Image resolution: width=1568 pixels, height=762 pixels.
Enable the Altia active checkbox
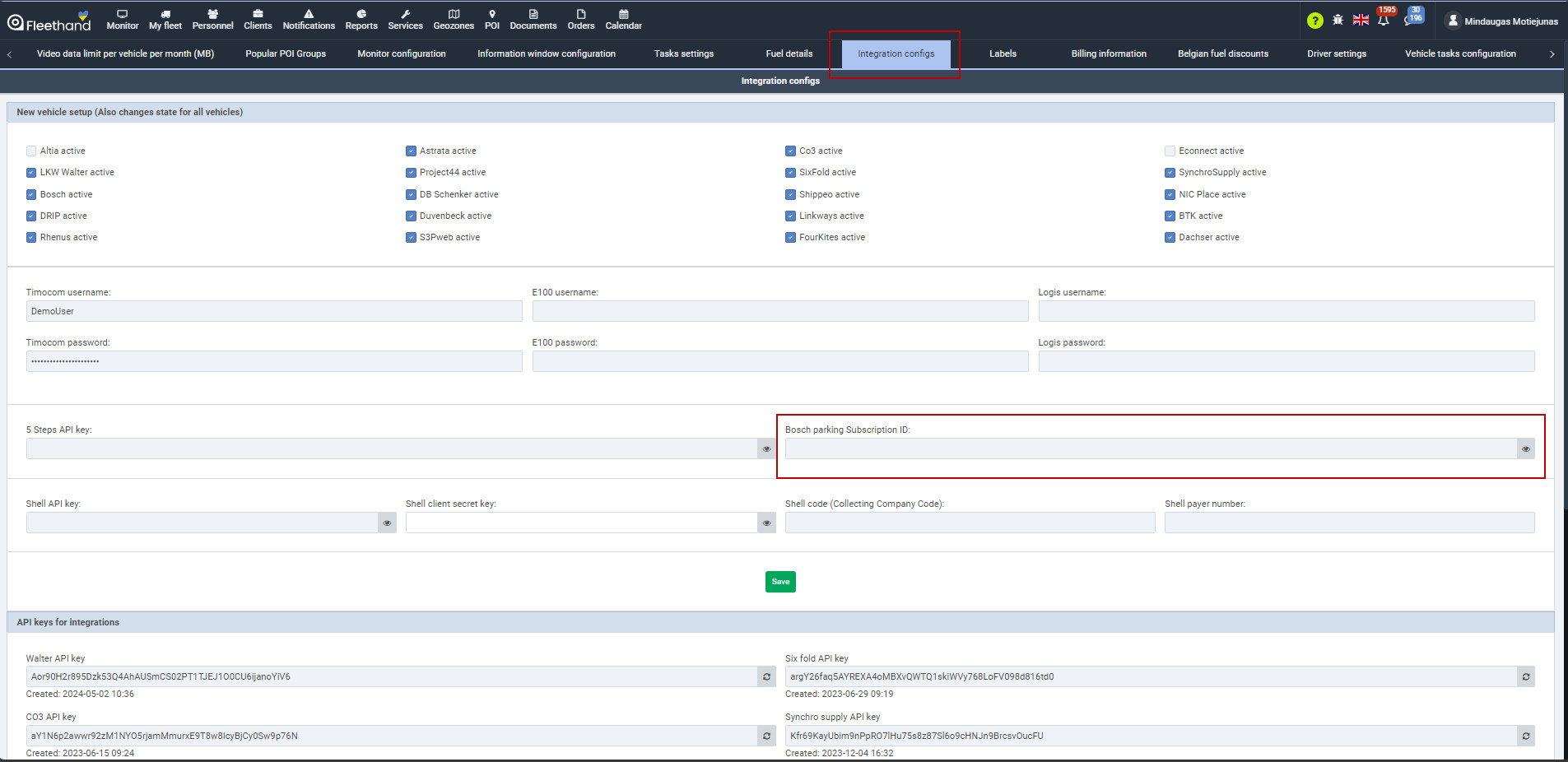tap(31, 151)
